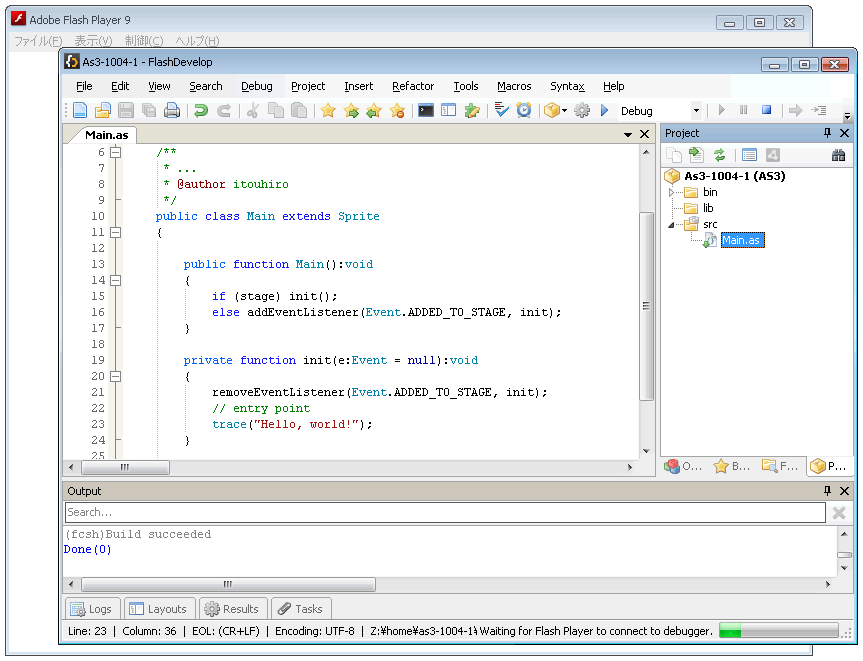Open the File menu
863x661 pixels.
click(x=84, y=86)
